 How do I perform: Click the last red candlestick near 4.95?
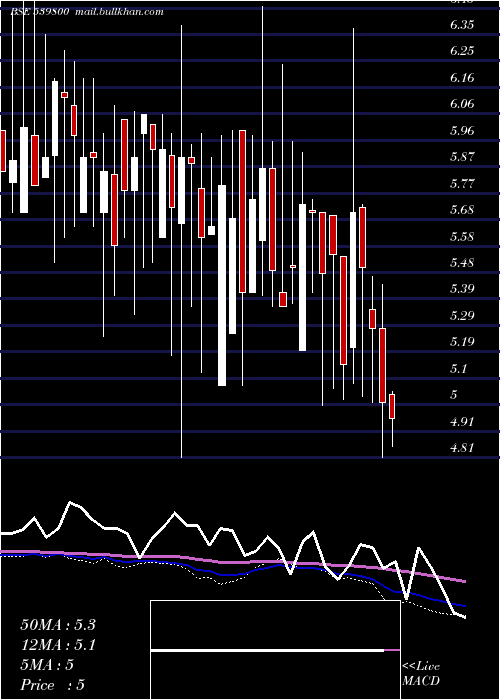392,406
